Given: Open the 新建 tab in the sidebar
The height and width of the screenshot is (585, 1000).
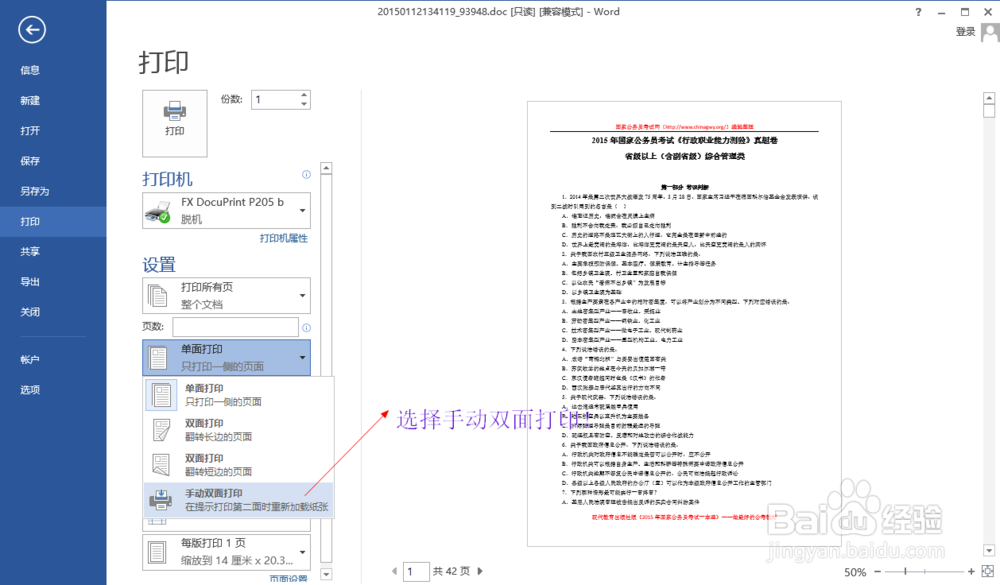Looking at the screenshot, I should pos(30,100).
